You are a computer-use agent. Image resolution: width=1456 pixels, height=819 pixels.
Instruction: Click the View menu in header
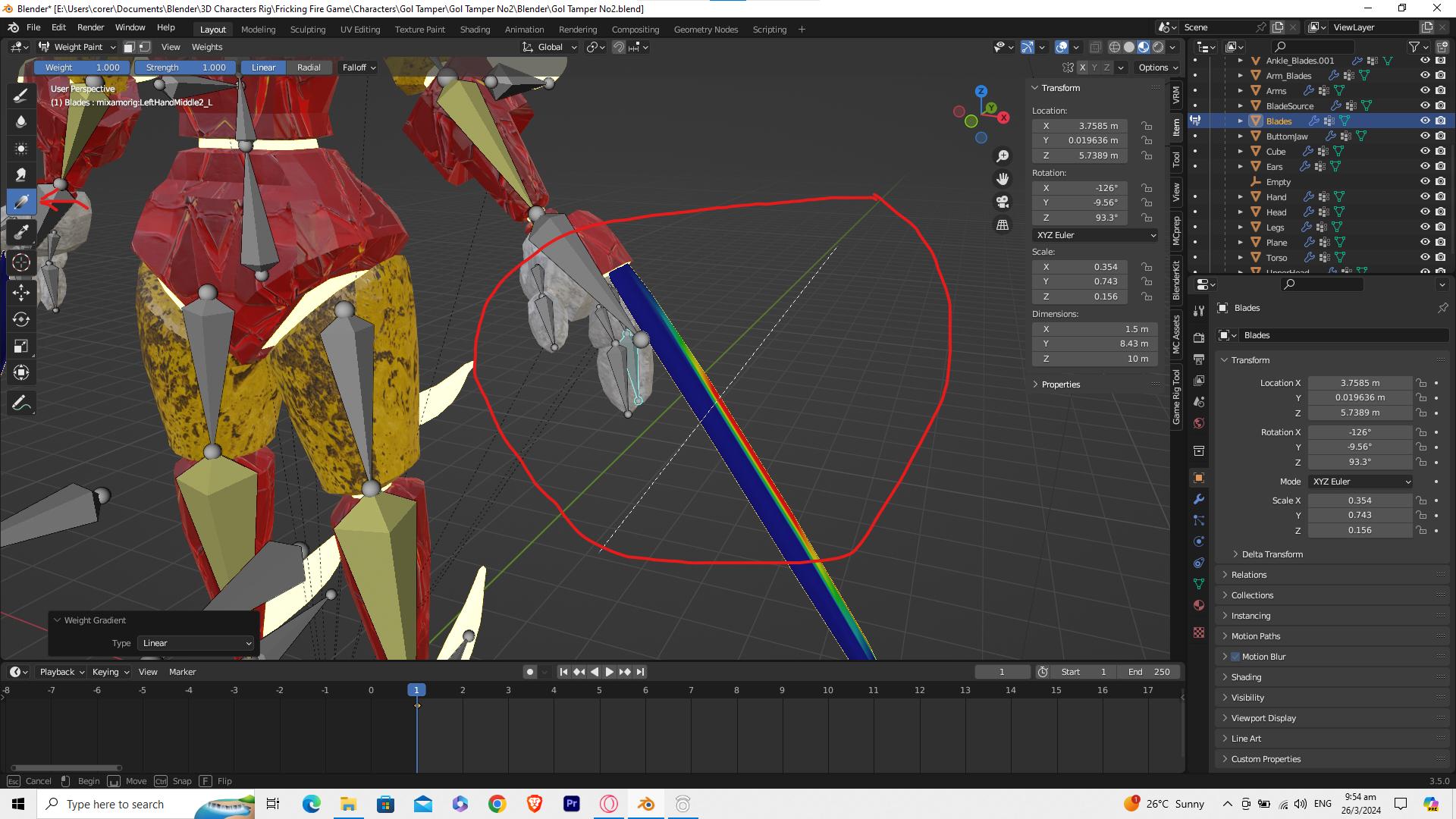(x=171, y=47)
